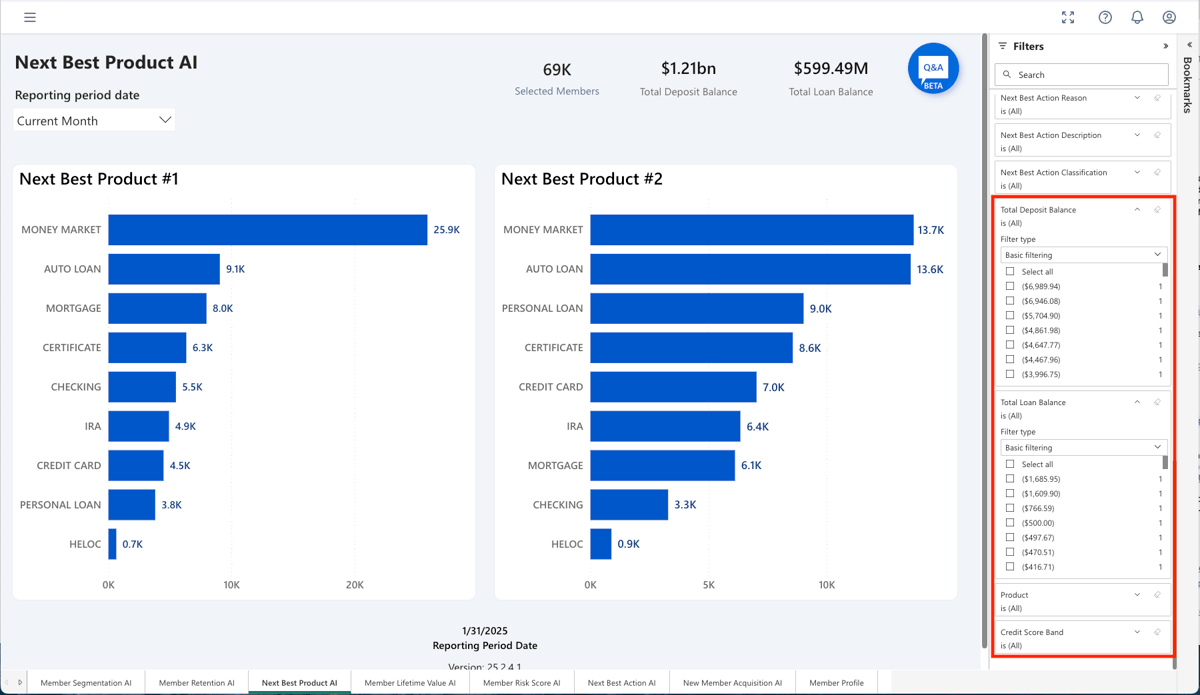Open the user account profile icon
The image size is (1200, 695).
point(1169,17)
